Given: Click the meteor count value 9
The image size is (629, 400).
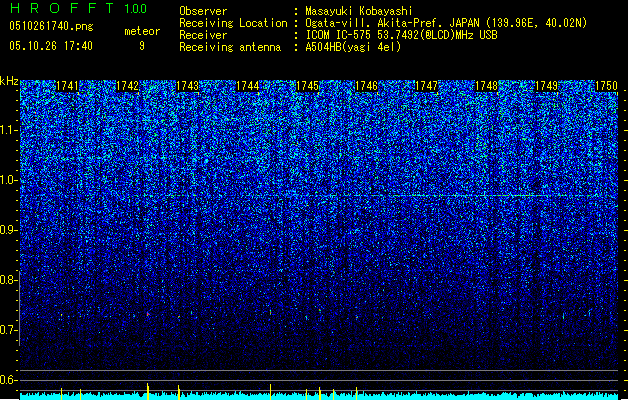Looking at the screenshot, I should pyautogui.click(x=142, y=46).
